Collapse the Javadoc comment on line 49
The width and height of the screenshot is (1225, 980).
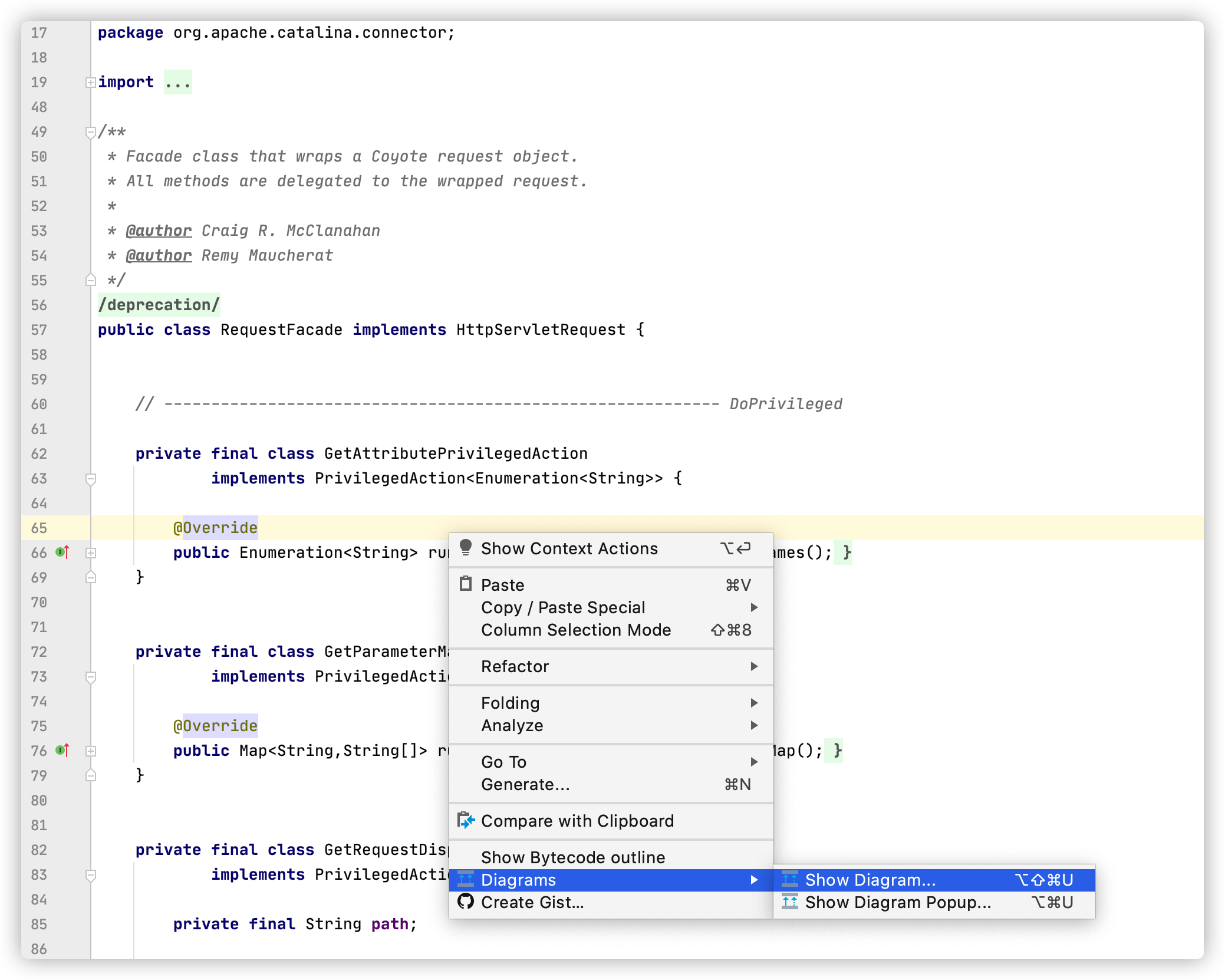pyautogui.click(x=90, y=132)
